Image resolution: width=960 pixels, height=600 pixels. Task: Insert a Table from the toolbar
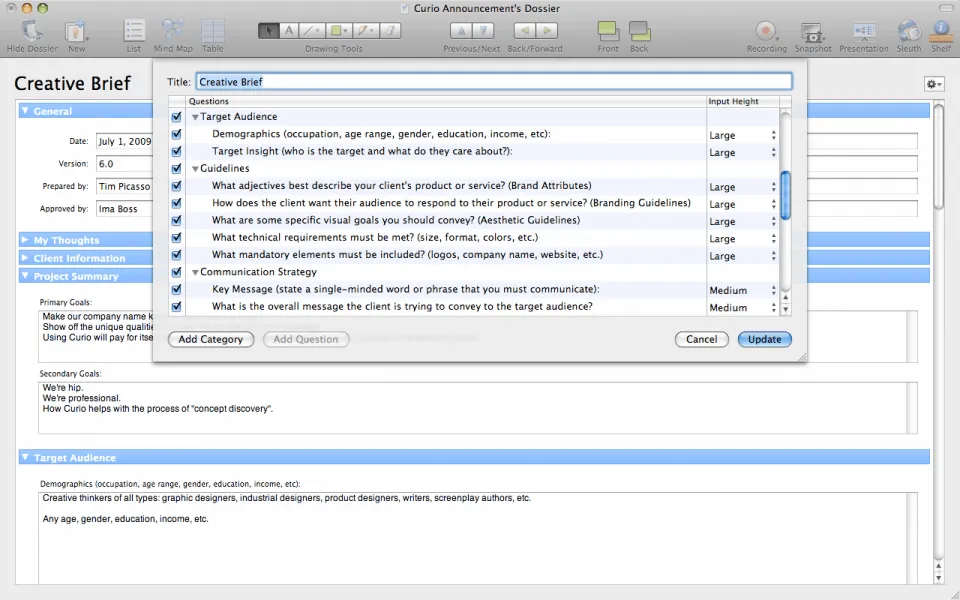pos(212,32)
